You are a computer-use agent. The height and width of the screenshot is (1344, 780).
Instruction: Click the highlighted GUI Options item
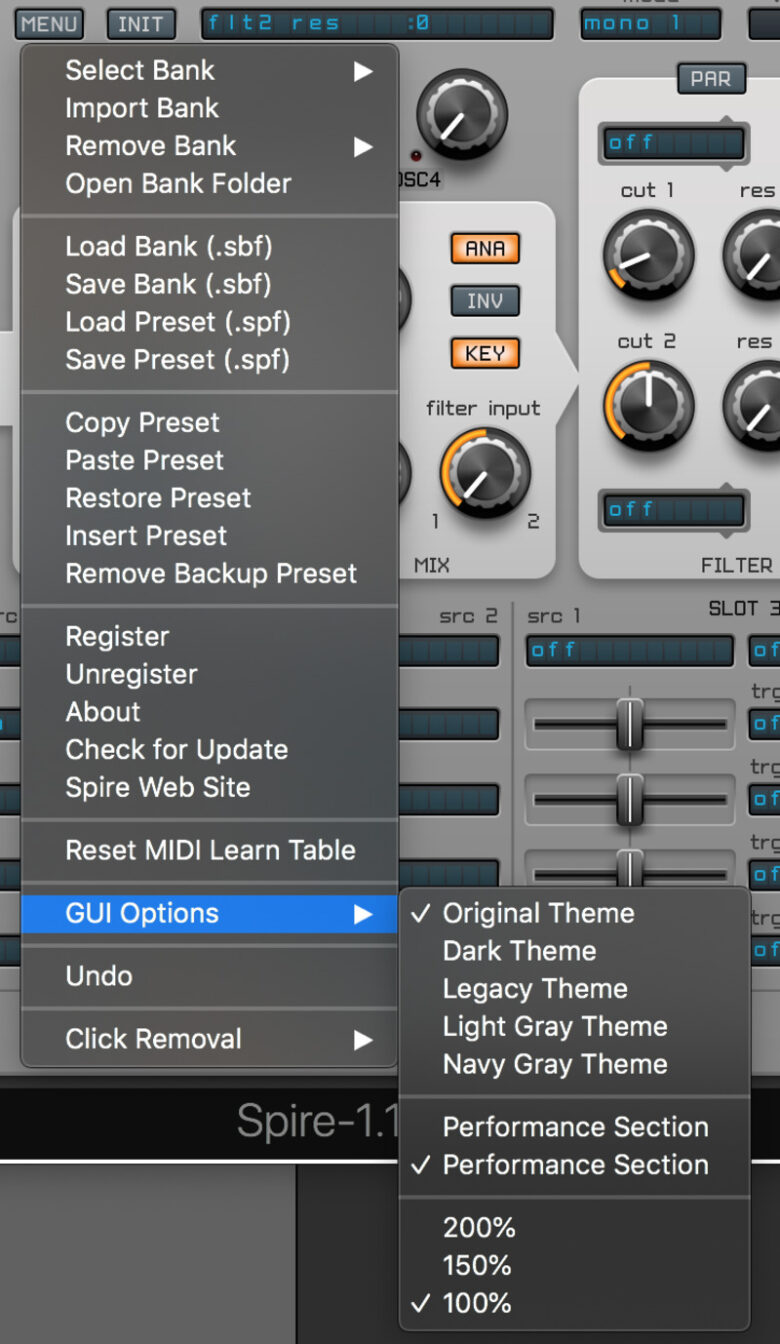point(210,914)
